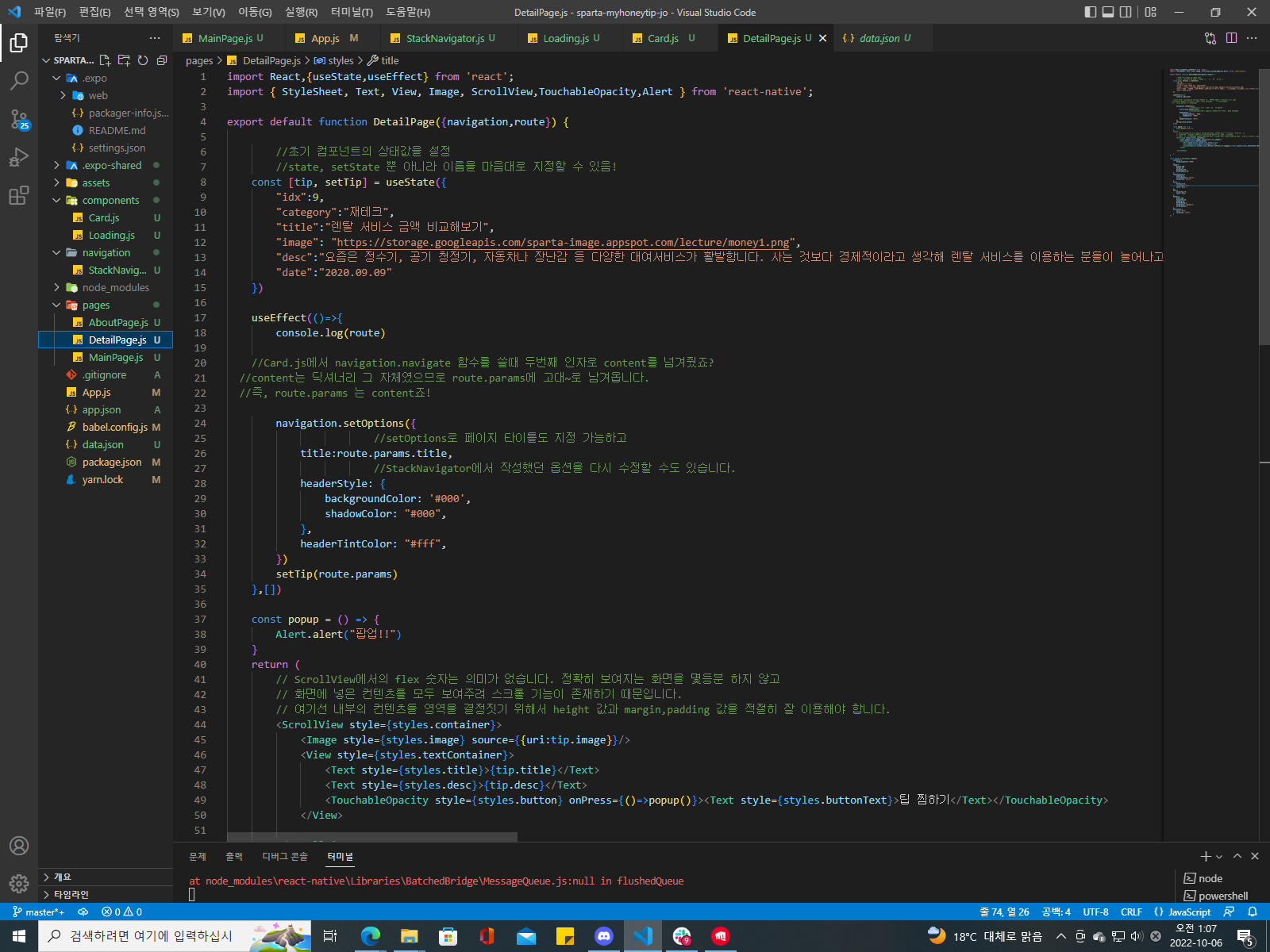Split the editor to the right
Viewport: 1270px width, 952px height.
click(x=1231, y=38)
